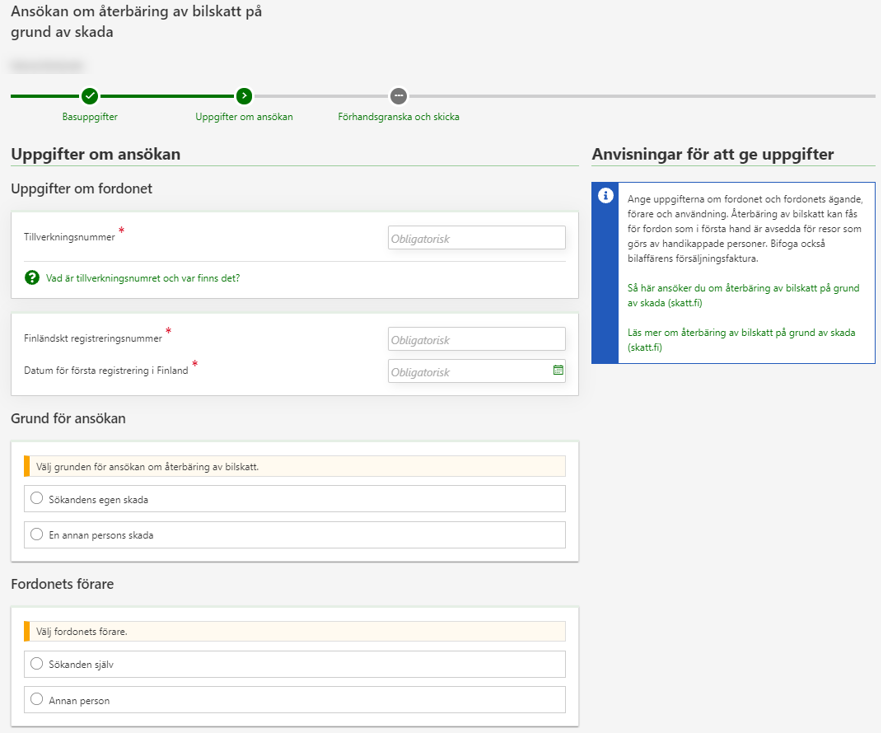Focus the Finländskt registreringsnummer field
The image size is (881, 745).
pos(476,339)
